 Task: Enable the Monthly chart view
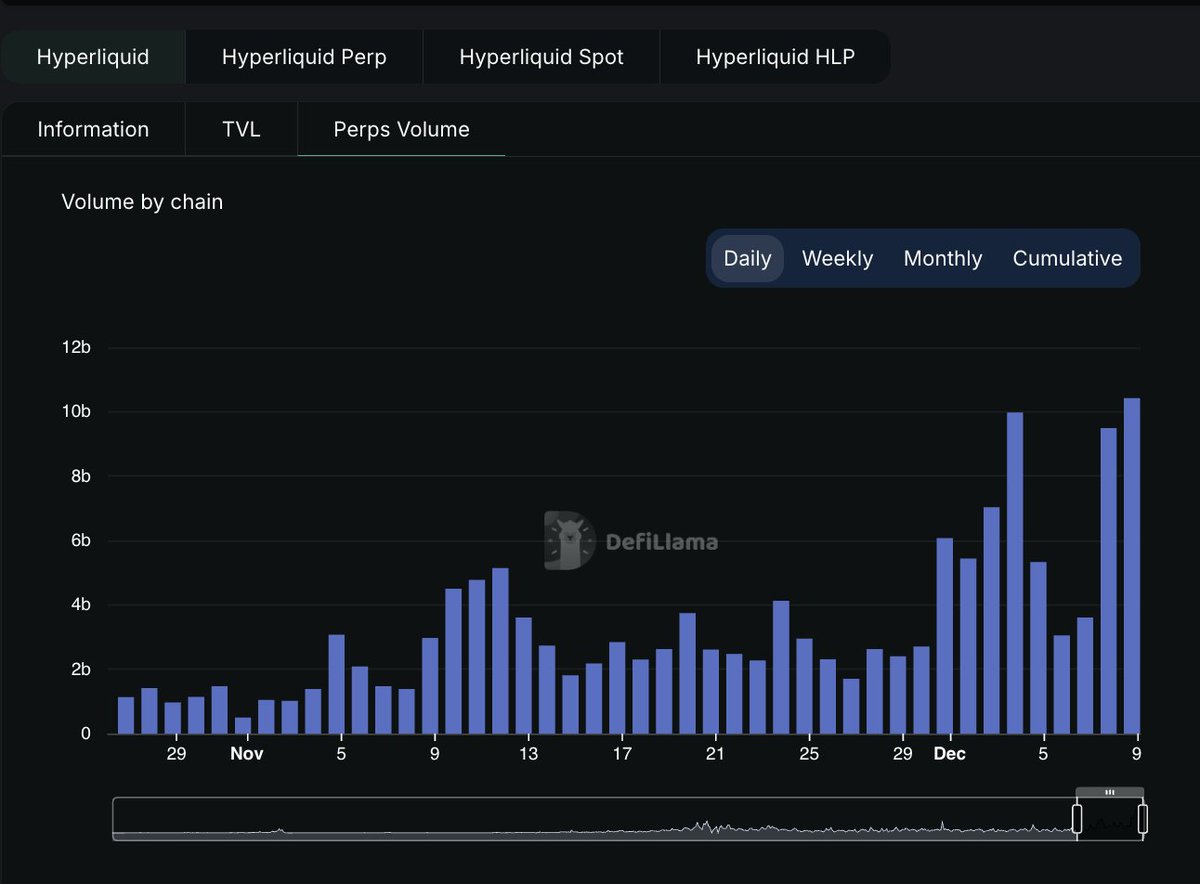pos(942,258)
